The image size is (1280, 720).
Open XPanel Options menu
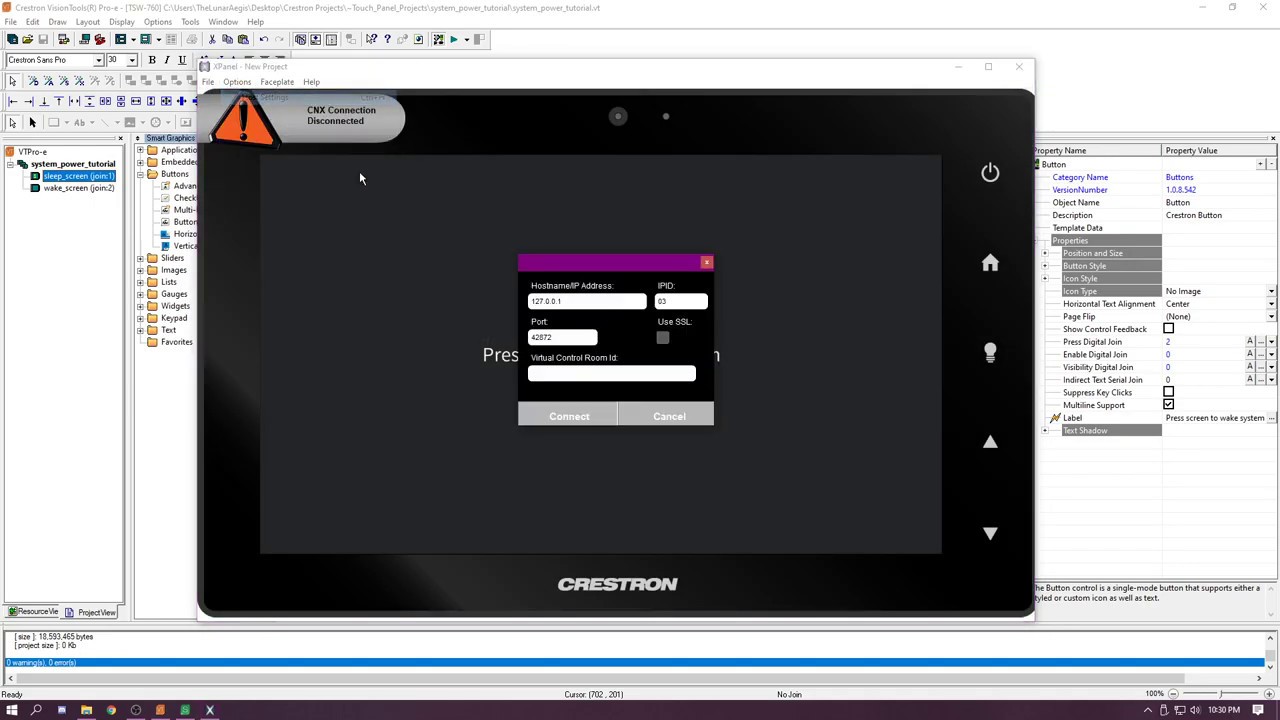[x=237, y=82]
